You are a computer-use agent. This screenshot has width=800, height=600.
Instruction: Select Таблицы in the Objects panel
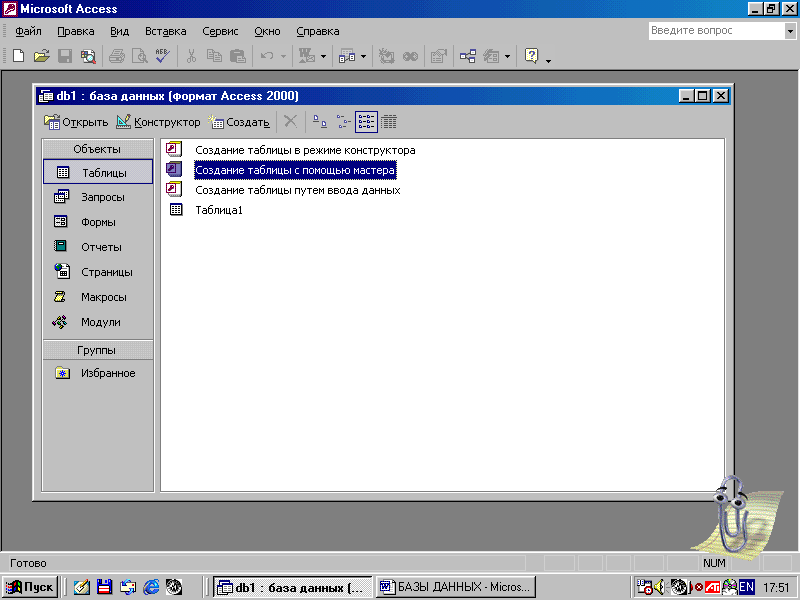[98, 172]
